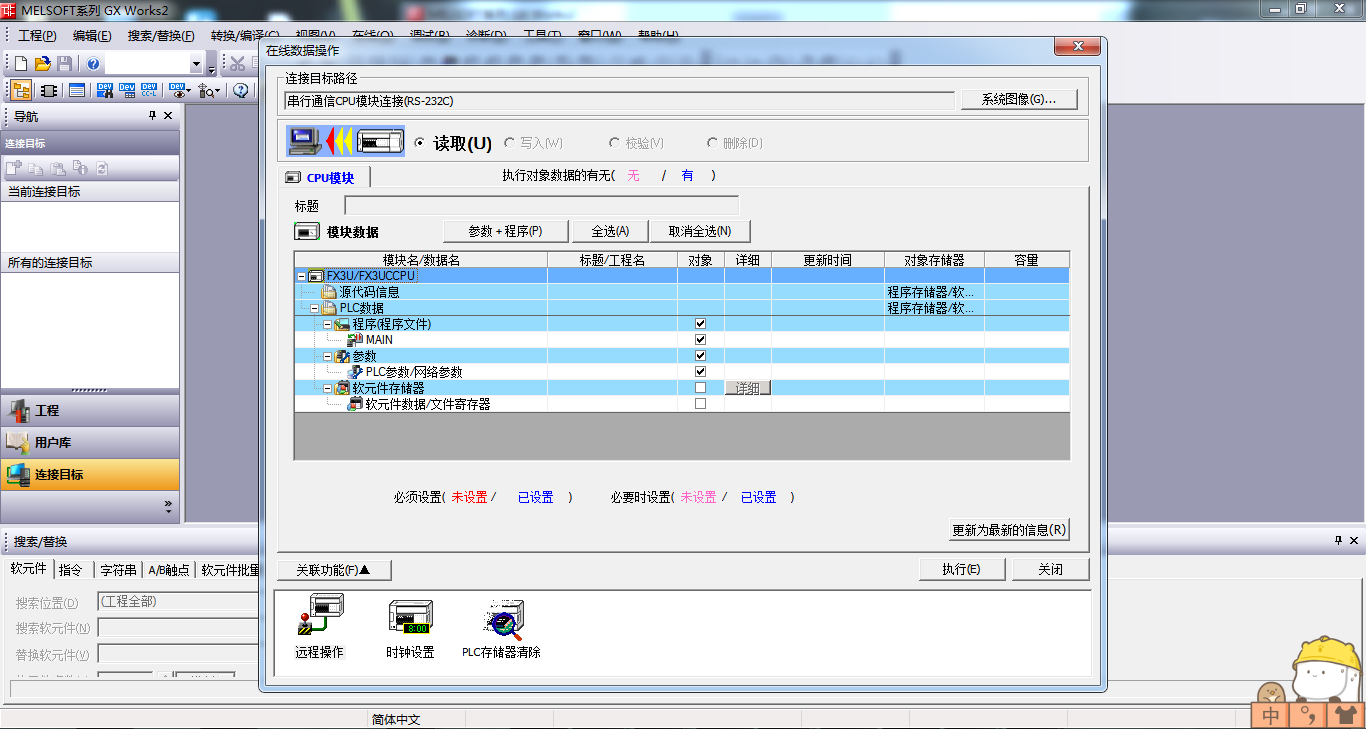Click the Chinese input mode IME icon

[x=1270, y=715]
